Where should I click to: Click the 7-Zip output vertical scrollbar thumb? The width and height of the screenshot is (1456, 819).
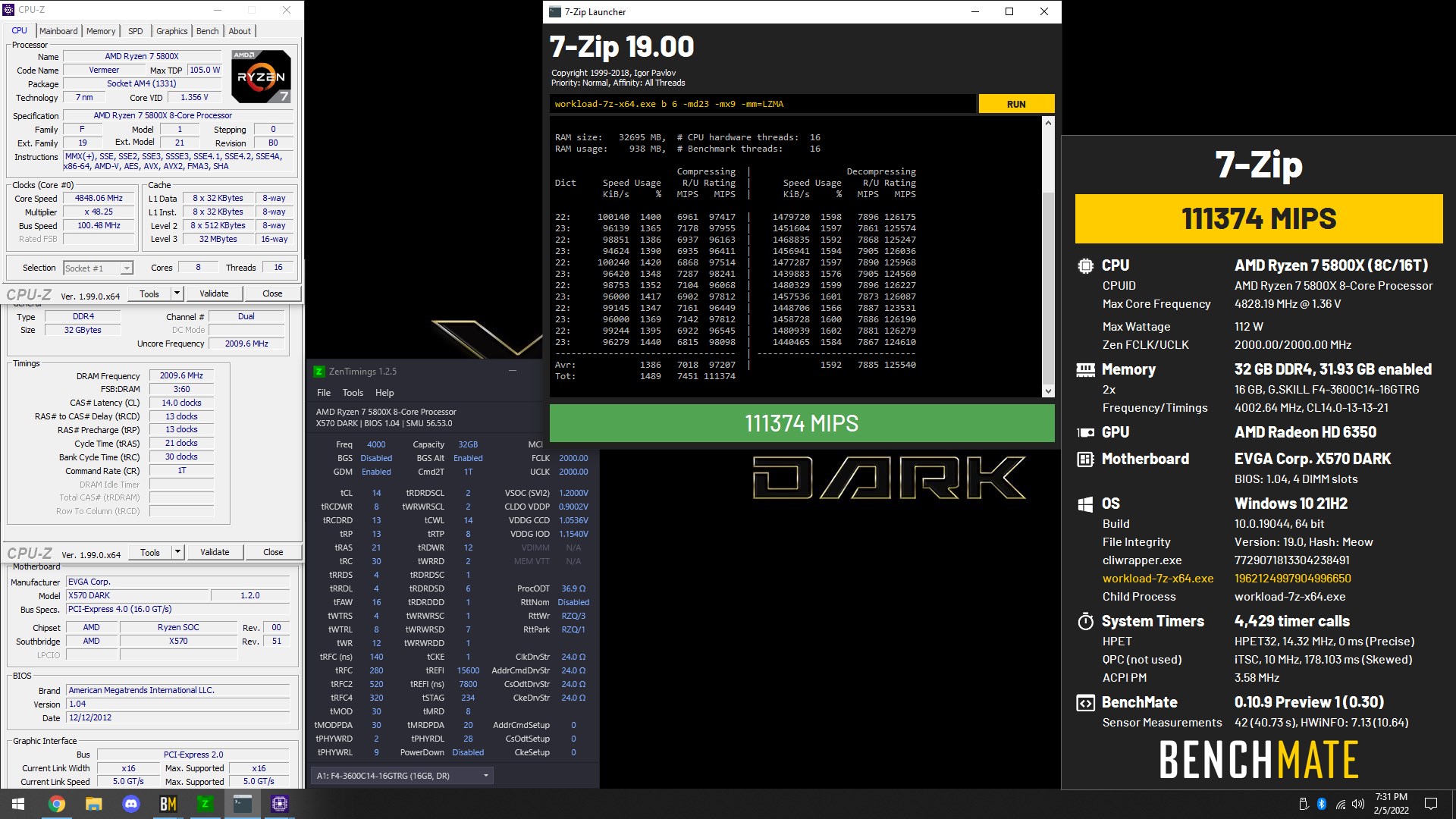click(1048, 290)
